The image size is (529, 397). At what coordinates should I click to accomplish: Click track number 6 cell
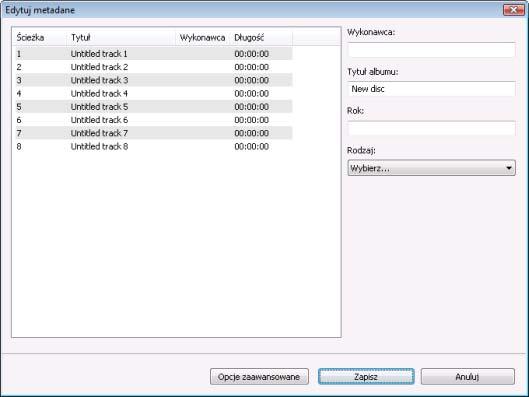[19, 120]
